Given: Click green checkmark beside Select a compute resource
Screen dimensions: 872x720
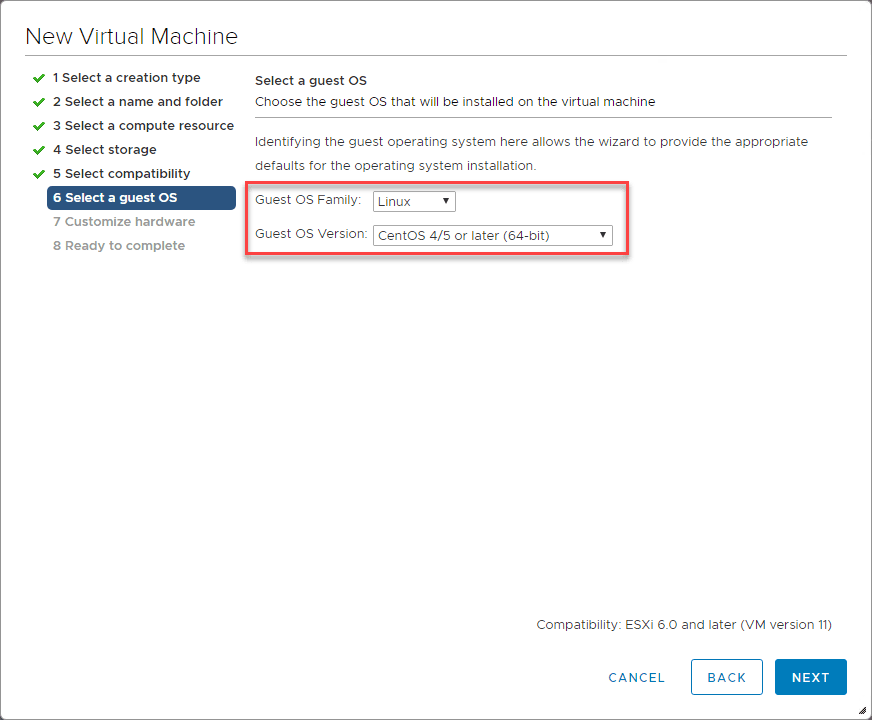Looking at the screenshot, I should coord(38,126).
